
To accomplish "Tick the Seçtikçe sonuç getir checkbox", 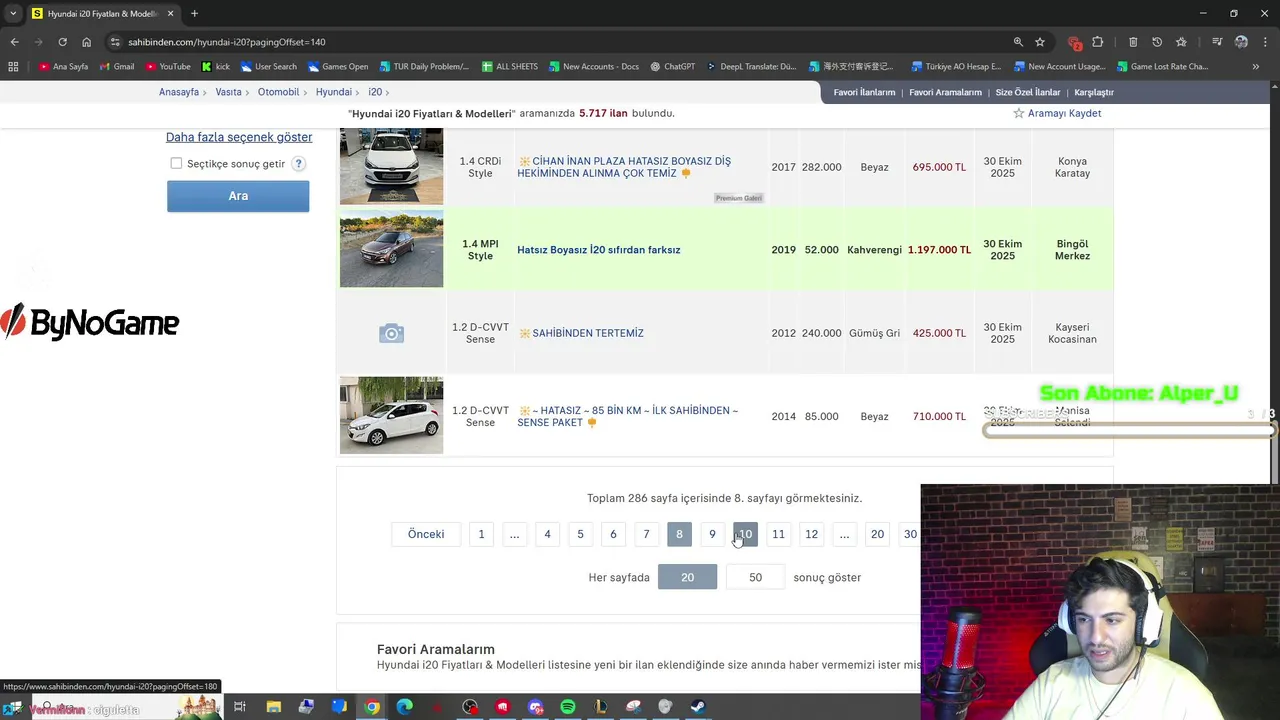I will tap(176, 163).
